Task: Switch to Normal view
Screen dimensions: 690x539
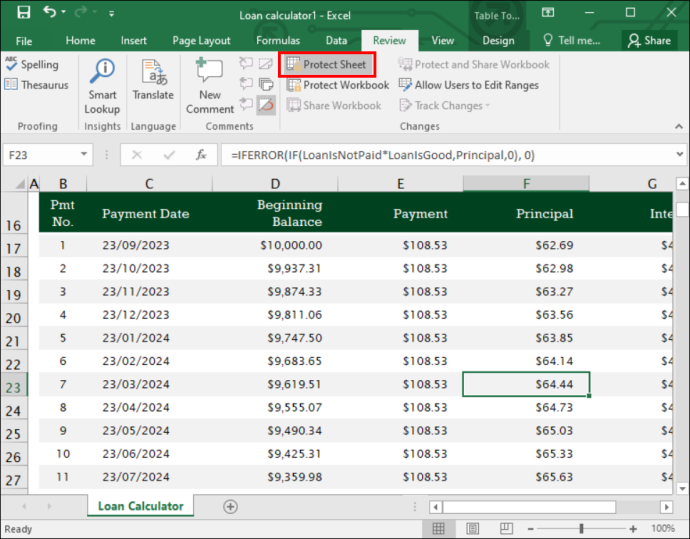Action: [438, 528]
